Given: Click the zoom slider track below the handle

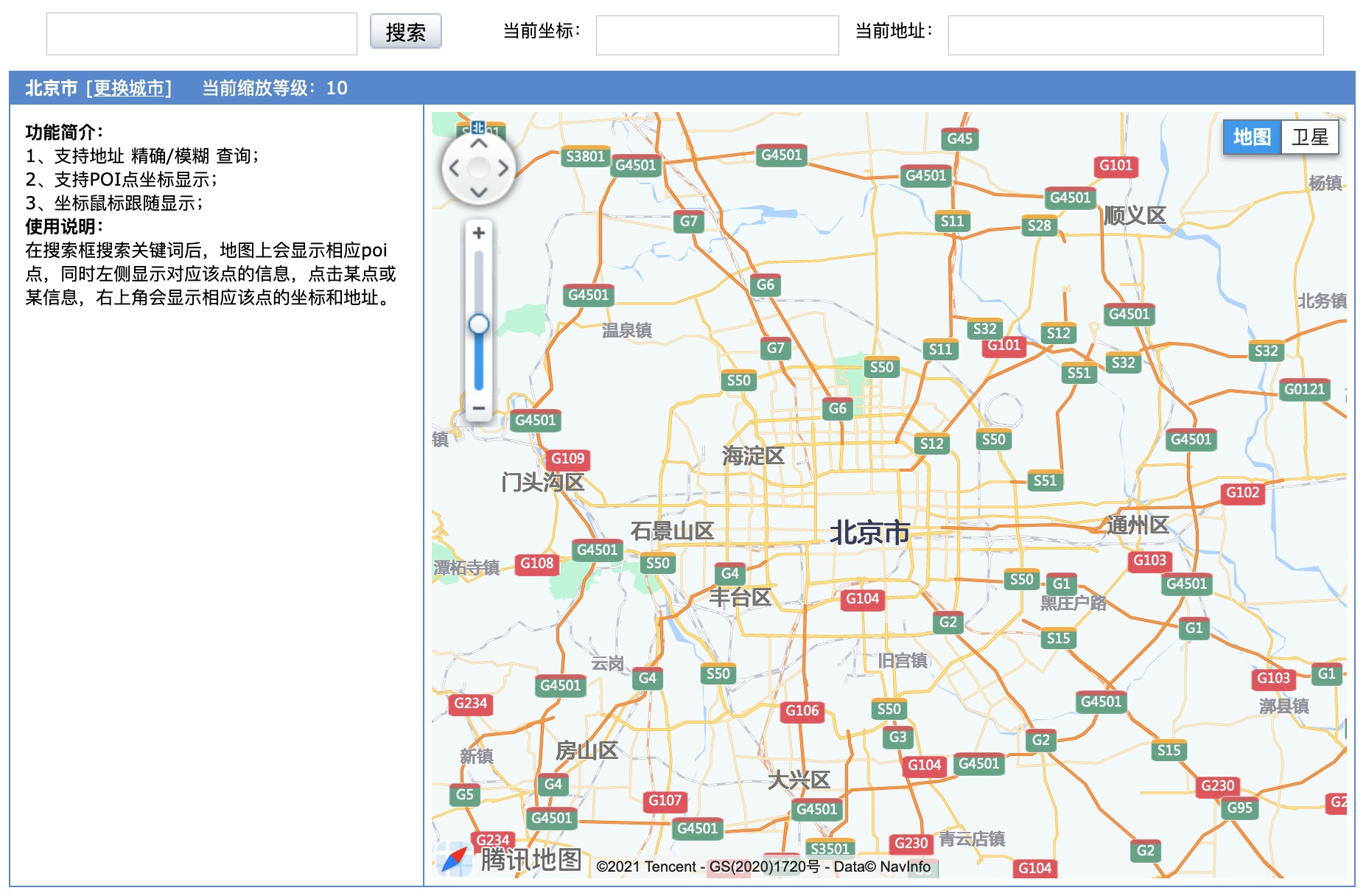Looking at the screenshot, I should pyautogui.click(x=478, y=363).
